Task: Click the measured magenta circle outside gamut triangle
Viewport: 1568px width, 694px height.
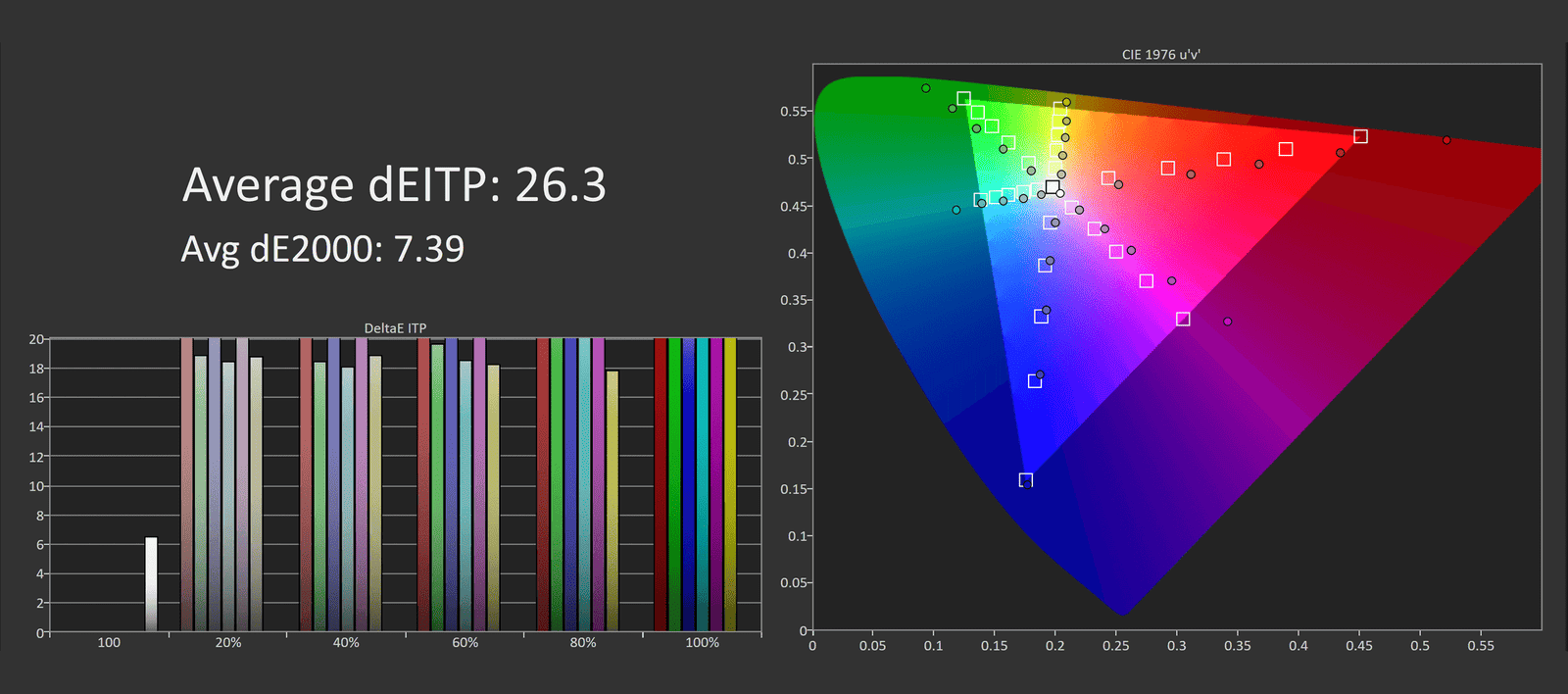Action: click(1227, 322)
